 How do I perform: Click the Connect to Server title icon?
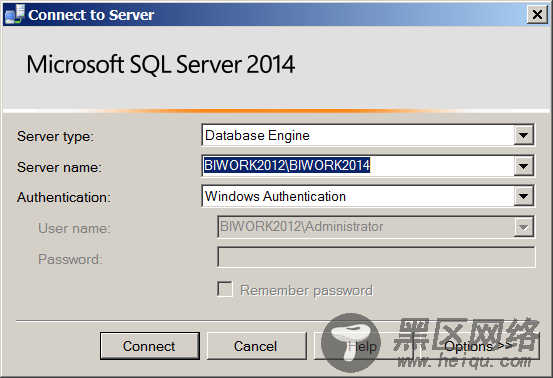point(15,14)
